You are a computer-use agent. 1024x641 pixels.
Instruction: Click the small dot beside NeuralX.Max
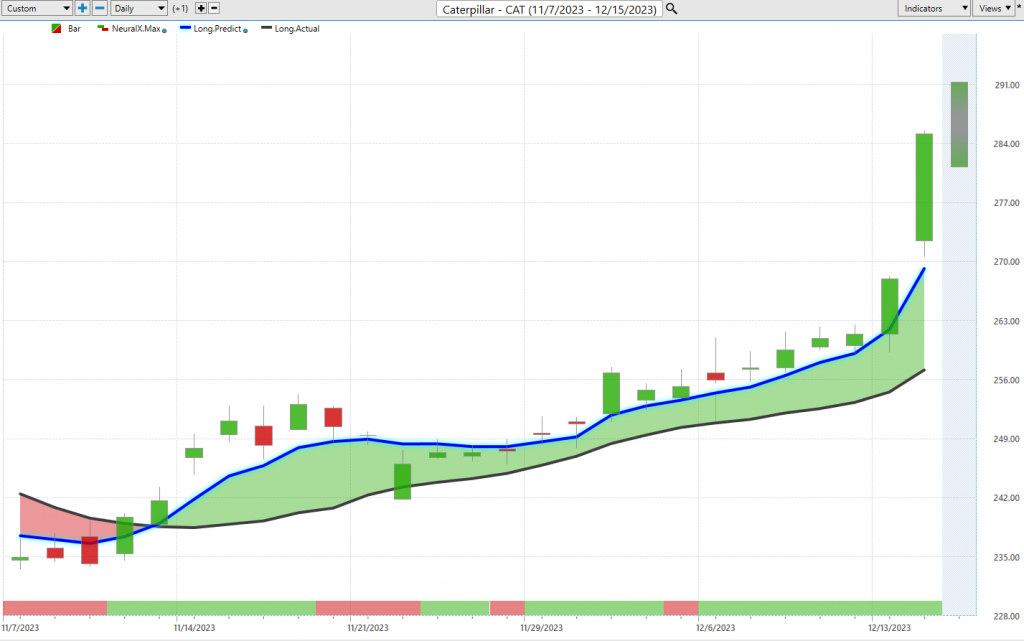[164, 31]
